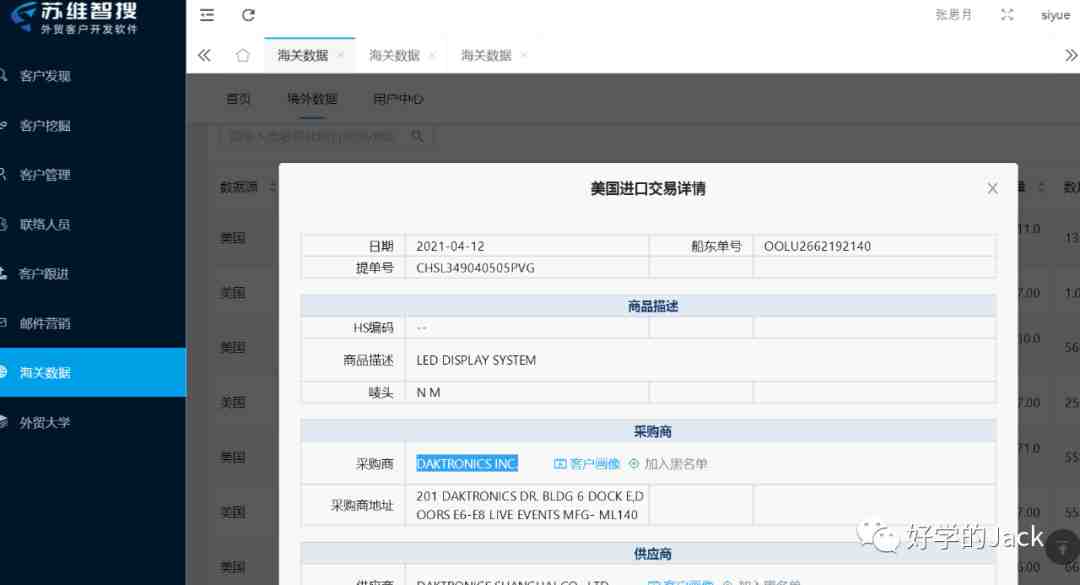
Task: Click 加入黑名单 beside DAKTRONICS INC
Action: click(x=668, y=464)
